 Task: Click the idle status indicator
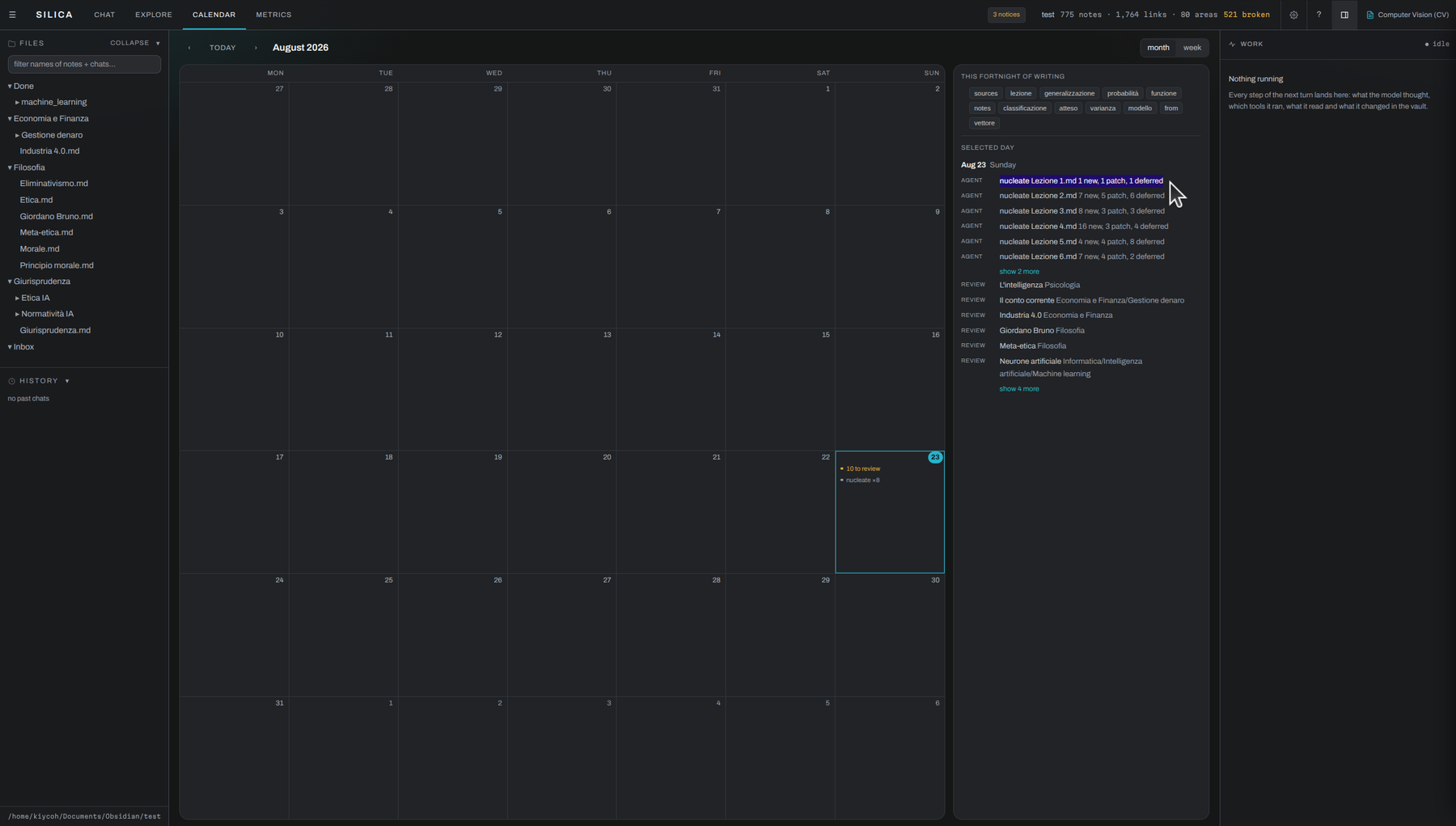click(1437, 44)
